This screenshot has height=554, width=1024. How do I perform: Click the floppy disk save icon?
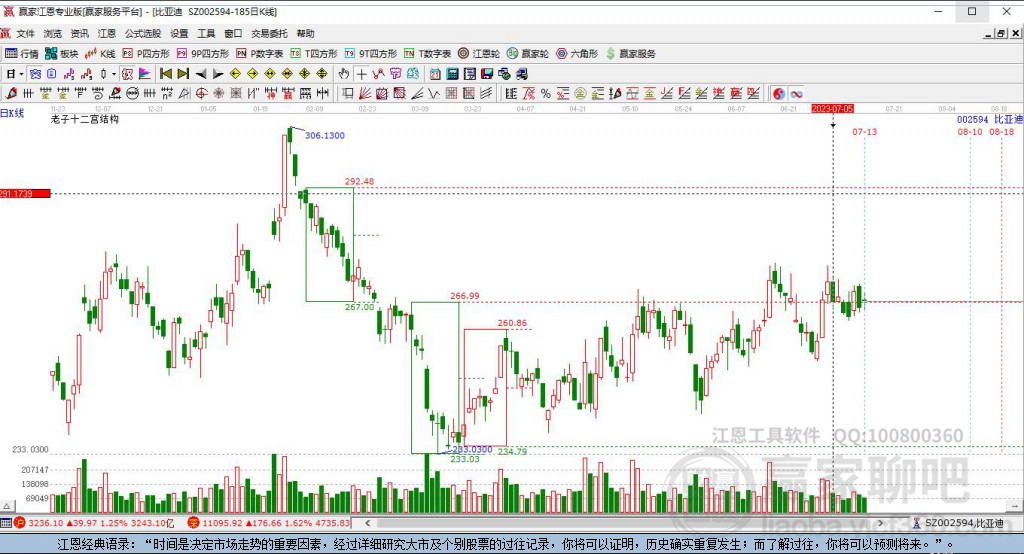click(487, 74)
